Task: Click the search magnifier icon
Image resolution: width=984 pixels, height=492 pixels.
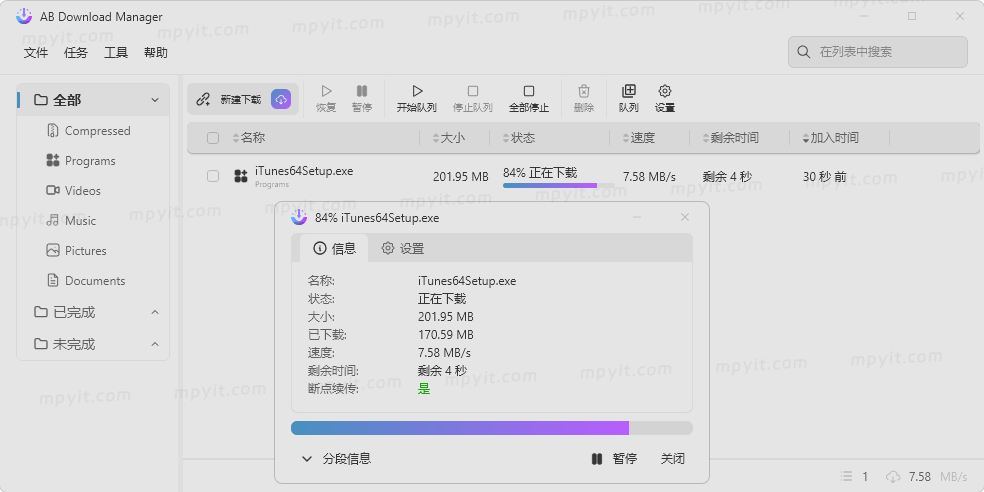Action: [x=804, y=52]
